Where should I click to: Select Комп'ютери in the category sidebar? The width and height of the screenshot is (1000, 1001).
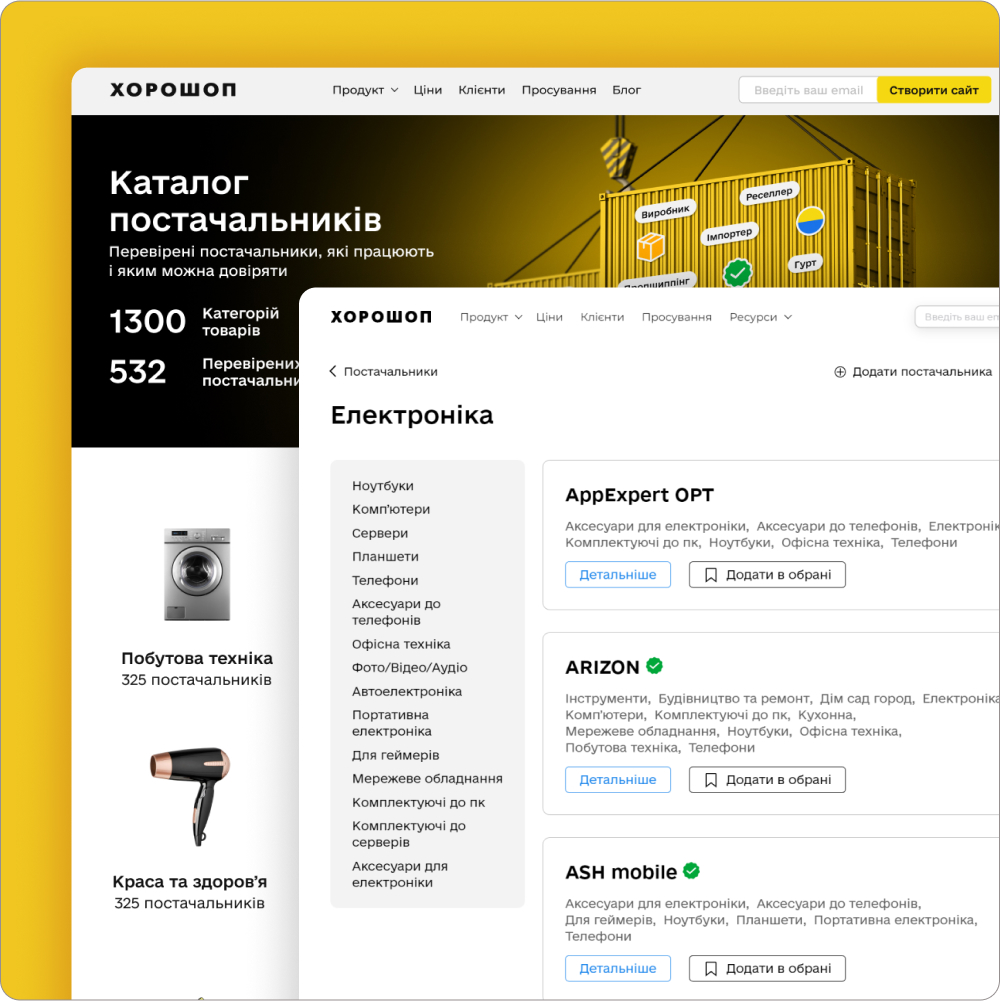coord(391,509)
